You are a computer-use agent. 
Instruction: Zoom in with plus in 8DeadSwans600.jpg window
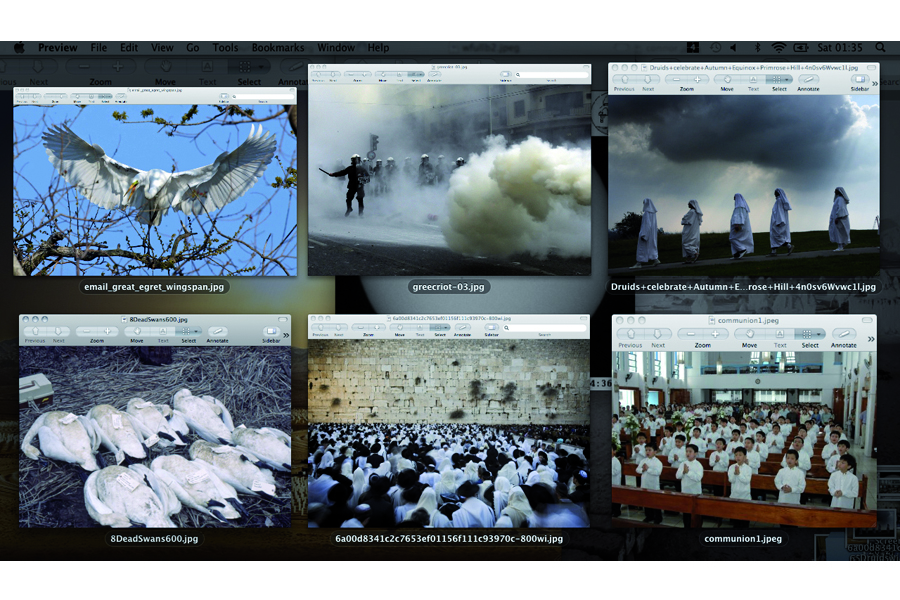pyautogui.click(x=107, y=331)
